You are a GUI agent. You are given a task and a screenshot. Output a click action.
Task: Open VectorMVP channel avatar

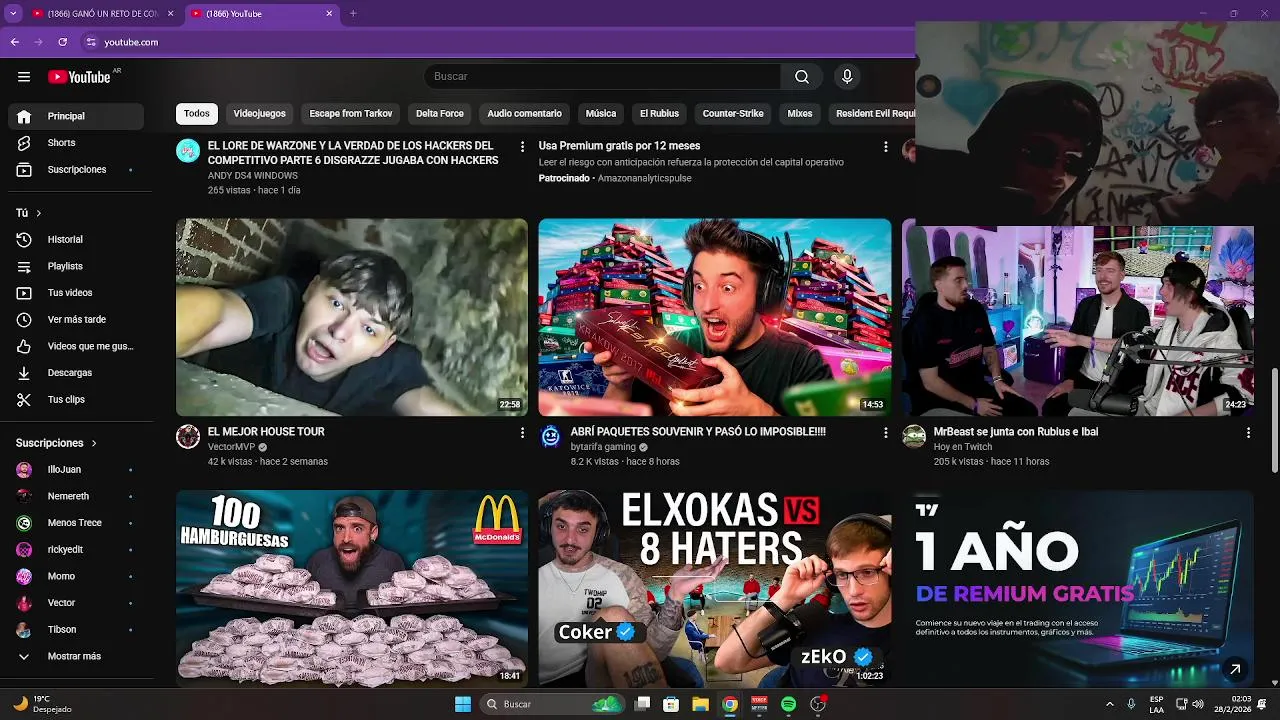pyautogui.click(x=188, y=436)
